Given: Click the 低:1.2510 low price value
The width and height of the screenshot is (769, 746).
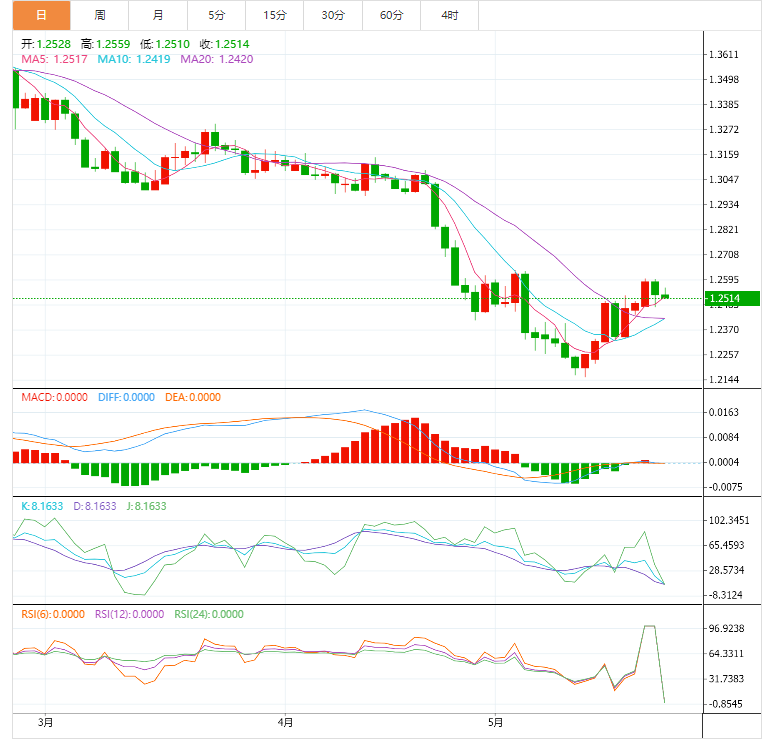Looking at the screenshot, I should [165, 44].
